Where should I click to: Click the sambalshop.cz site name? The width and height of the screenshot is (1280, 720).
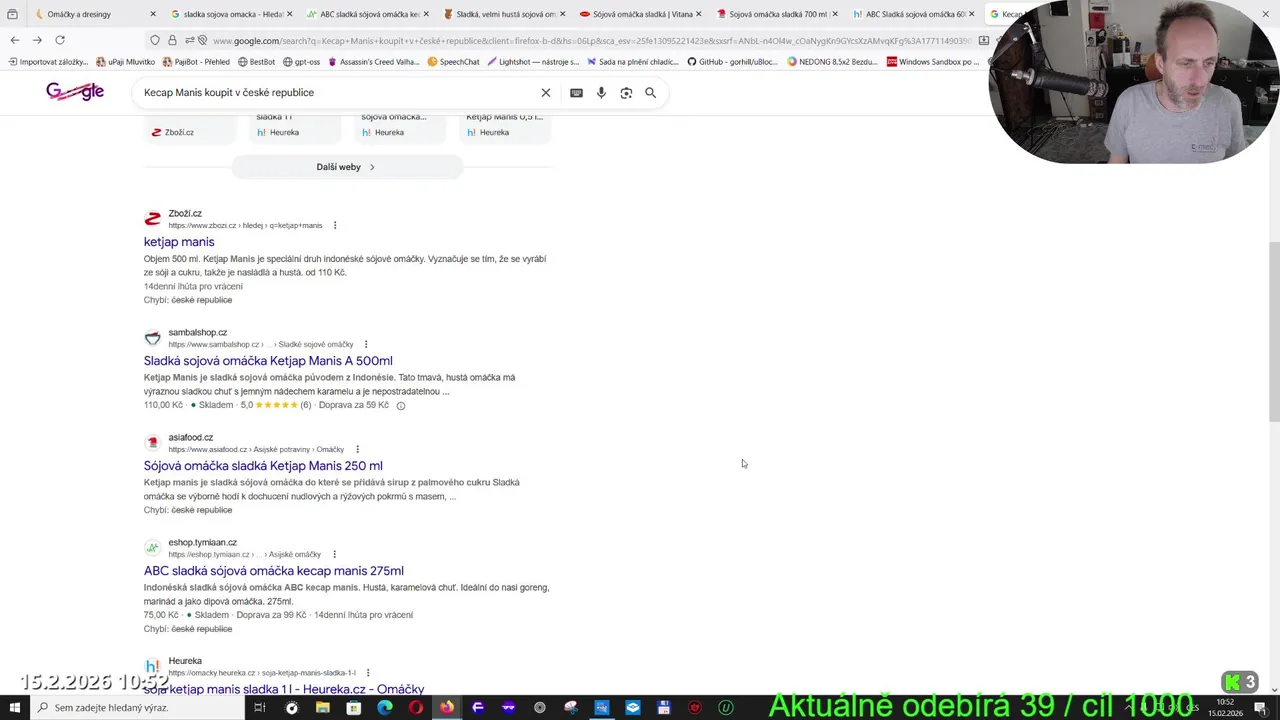tap(198, 332)
